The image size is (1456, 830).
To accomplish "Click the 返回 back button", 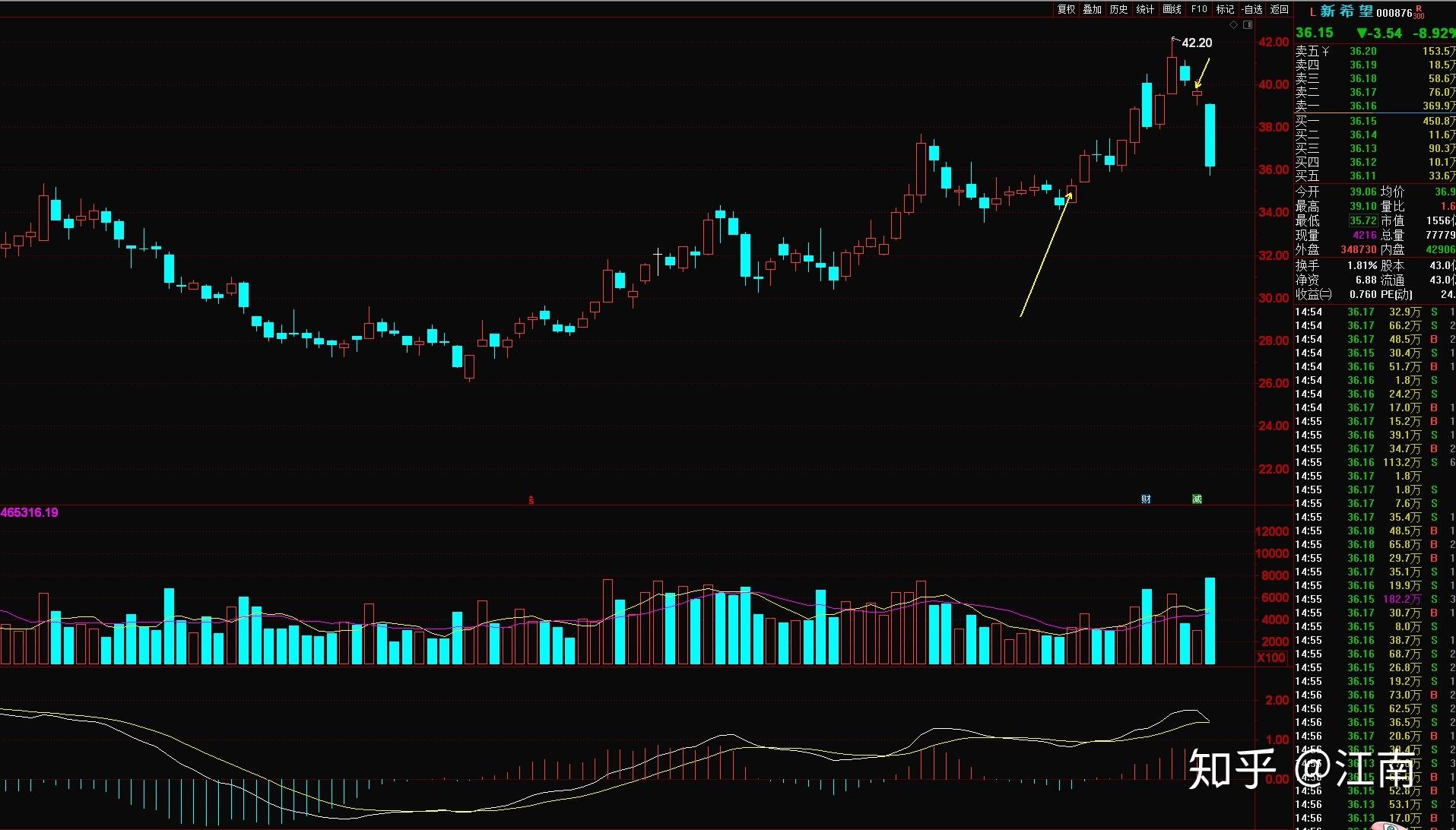I will [x=1280, y=9].
